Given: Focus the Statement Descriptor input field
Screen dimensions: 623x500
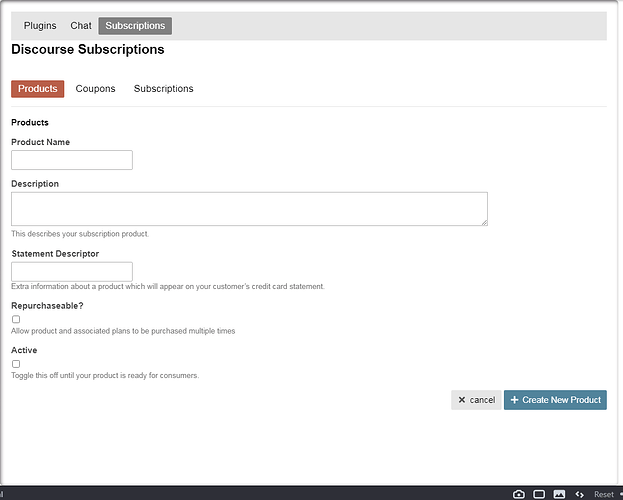Looking at the screenshot, I should (72, 271).
